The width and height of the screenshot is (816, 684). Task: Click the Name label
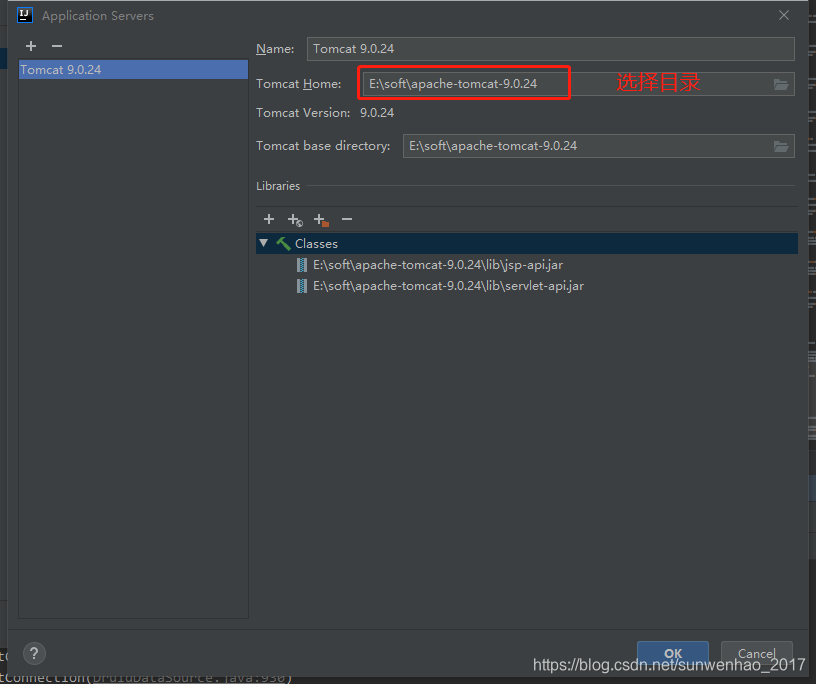pyautogui.click(x=275, y=49)
